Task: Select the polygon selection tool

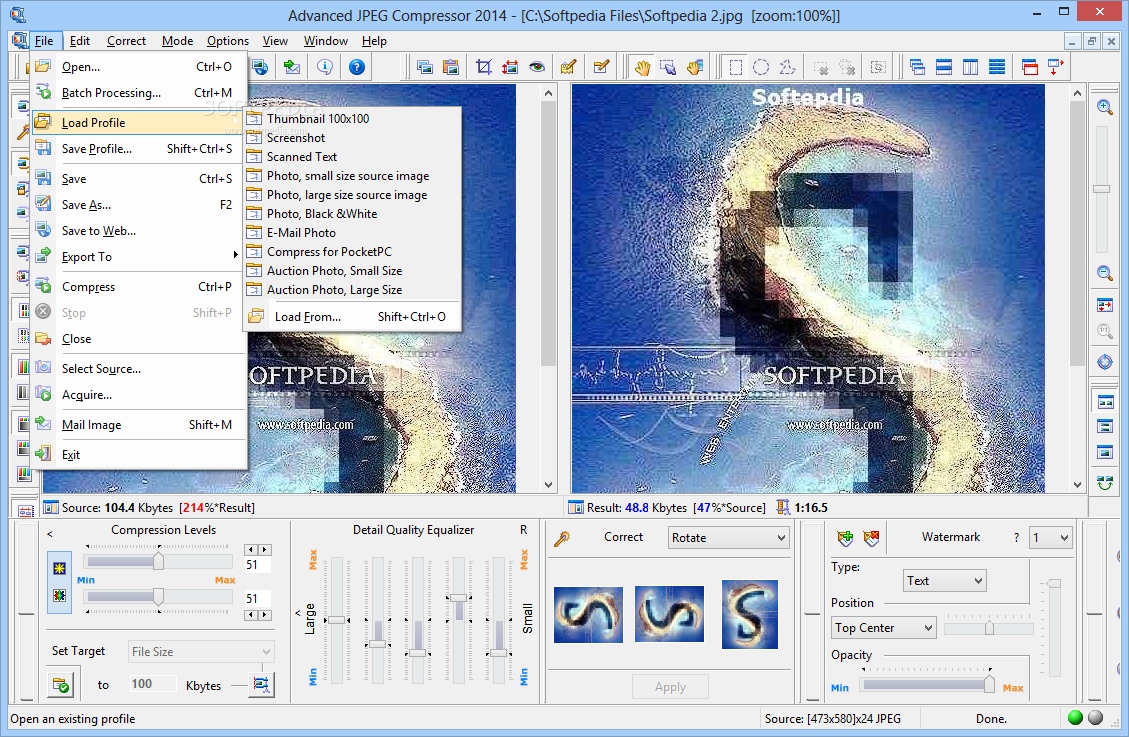Action: click(788, 68)
